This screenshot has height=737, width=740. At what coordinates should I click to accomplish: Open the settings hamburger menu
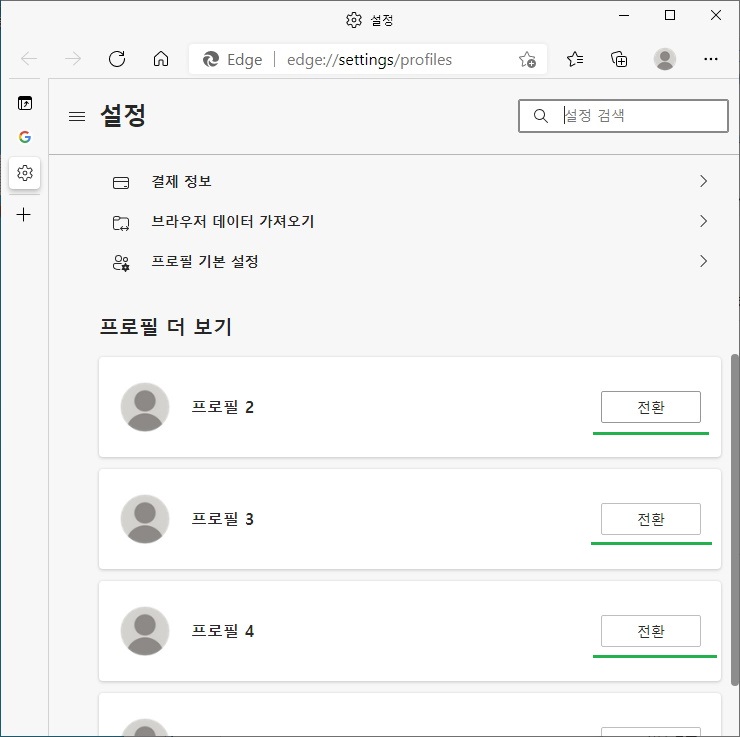coord(77,116)
